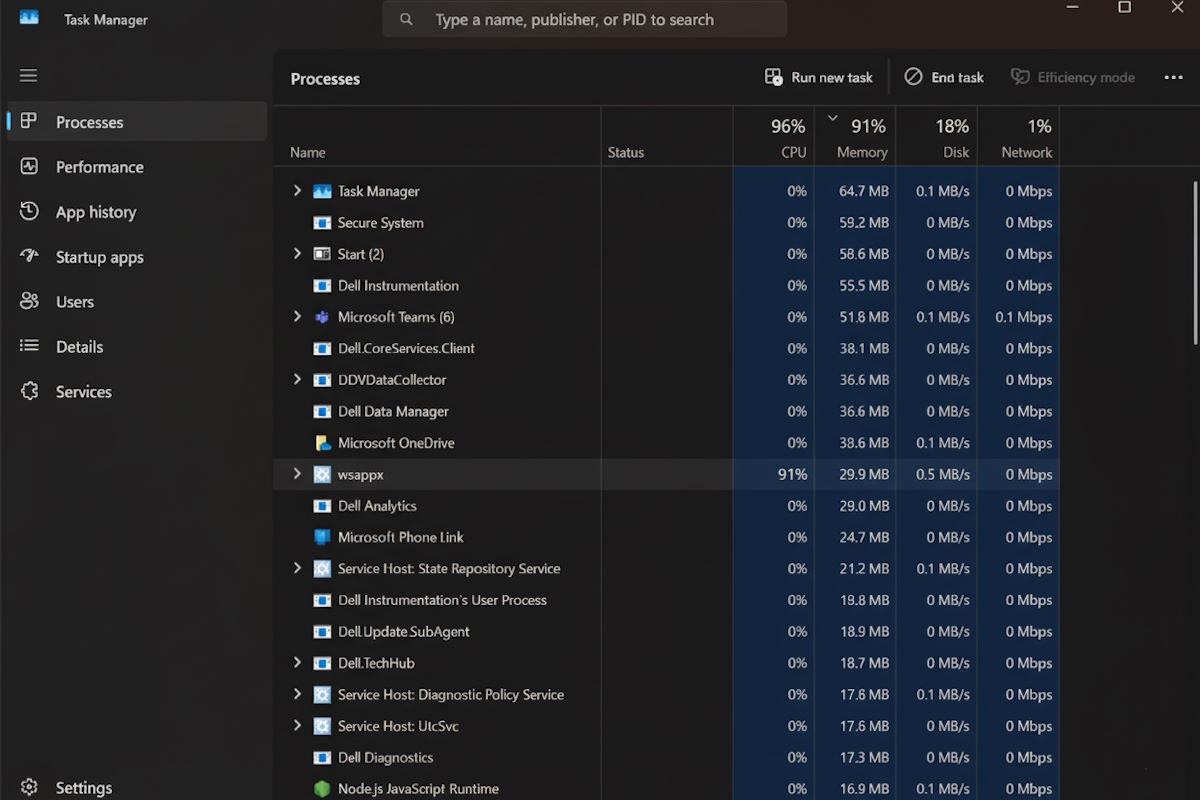
Task: Expand the wsappx process tree
Action: 297,474
